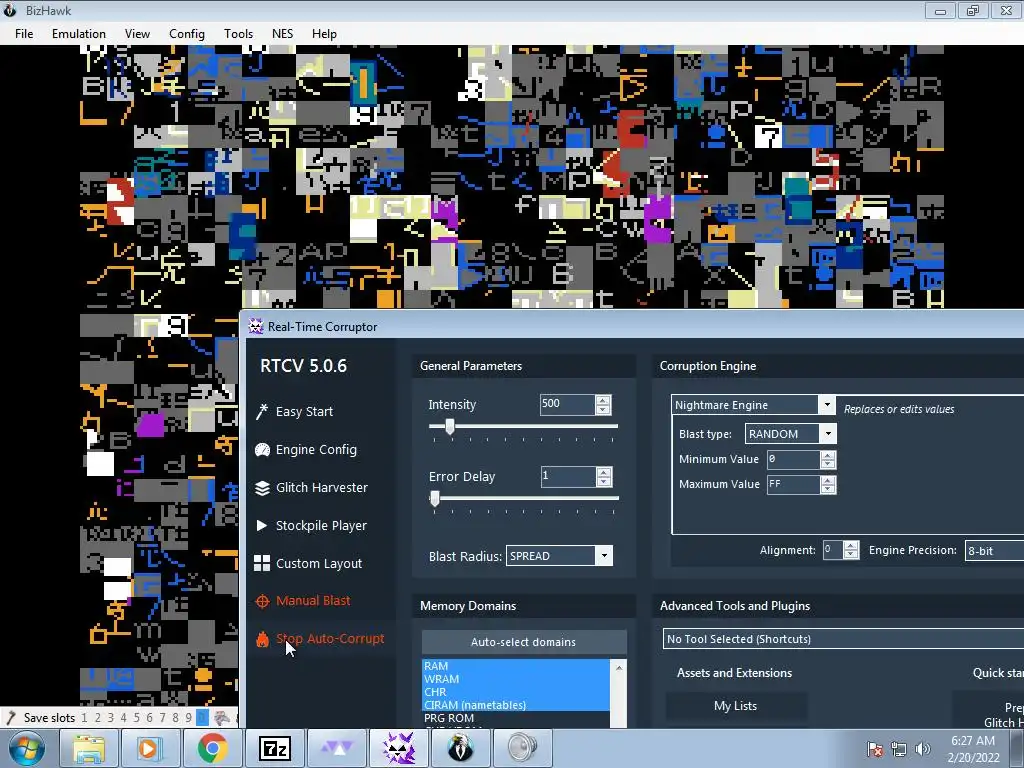
Task: Open the system volume tray icon
Action: point(922,749)
